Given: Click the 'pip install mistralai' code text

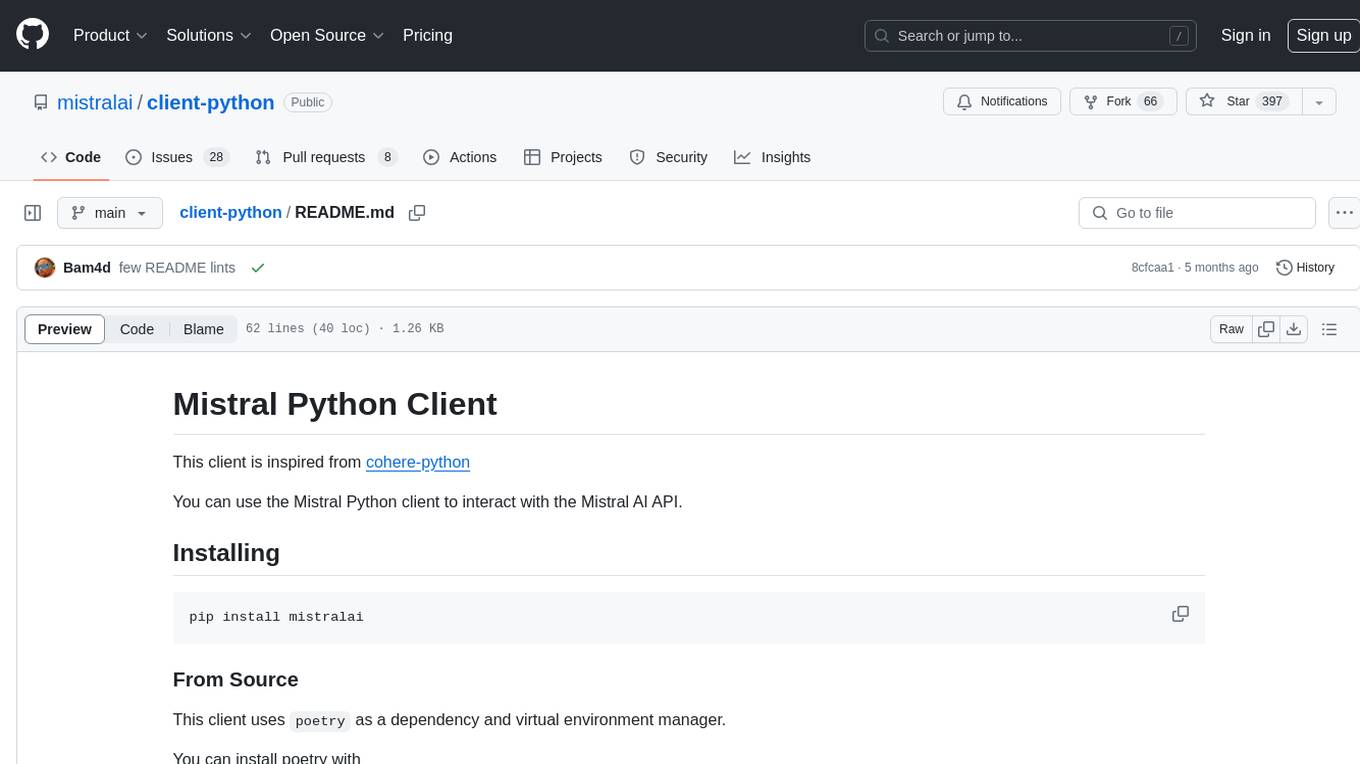Looking at the screenshot, I should 276,617.
